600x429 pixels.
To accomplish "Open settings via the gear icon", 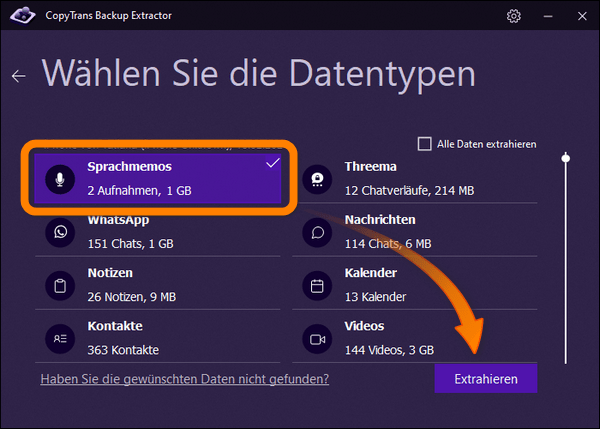I will (514, 16).
